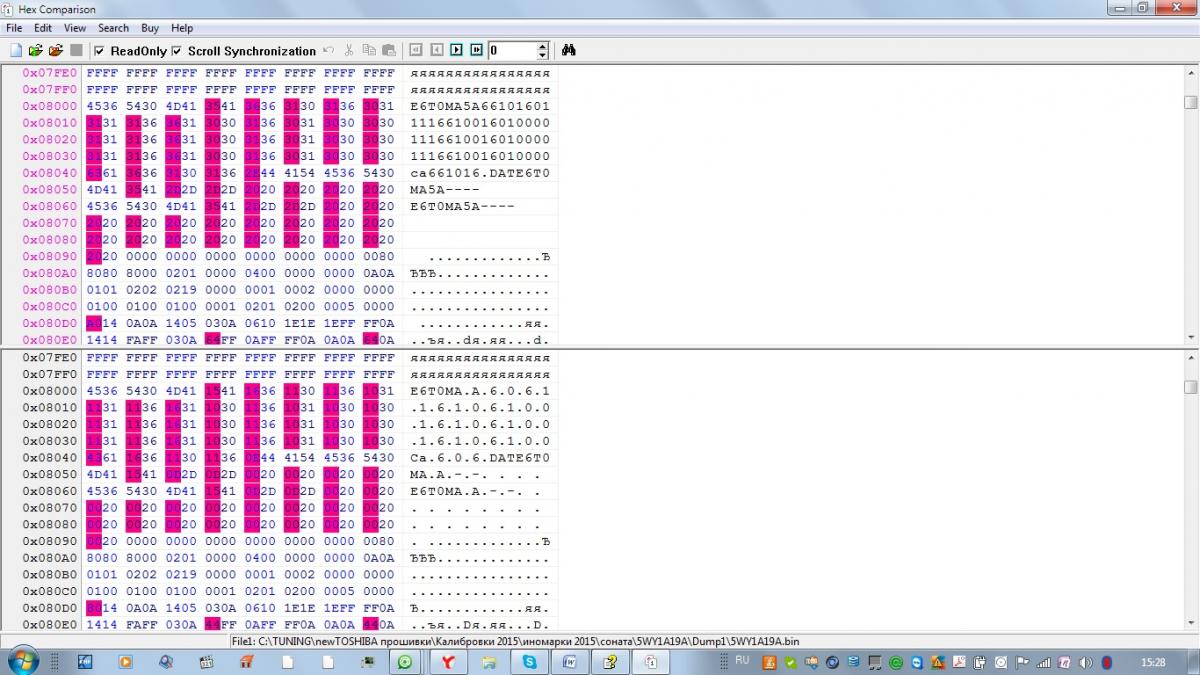Image resolution: width=1200 pixels, height=675 pixels.
Task: Click offset 0x08000 in the top pane
Action: pyautogui.click(x=50, y=106)
